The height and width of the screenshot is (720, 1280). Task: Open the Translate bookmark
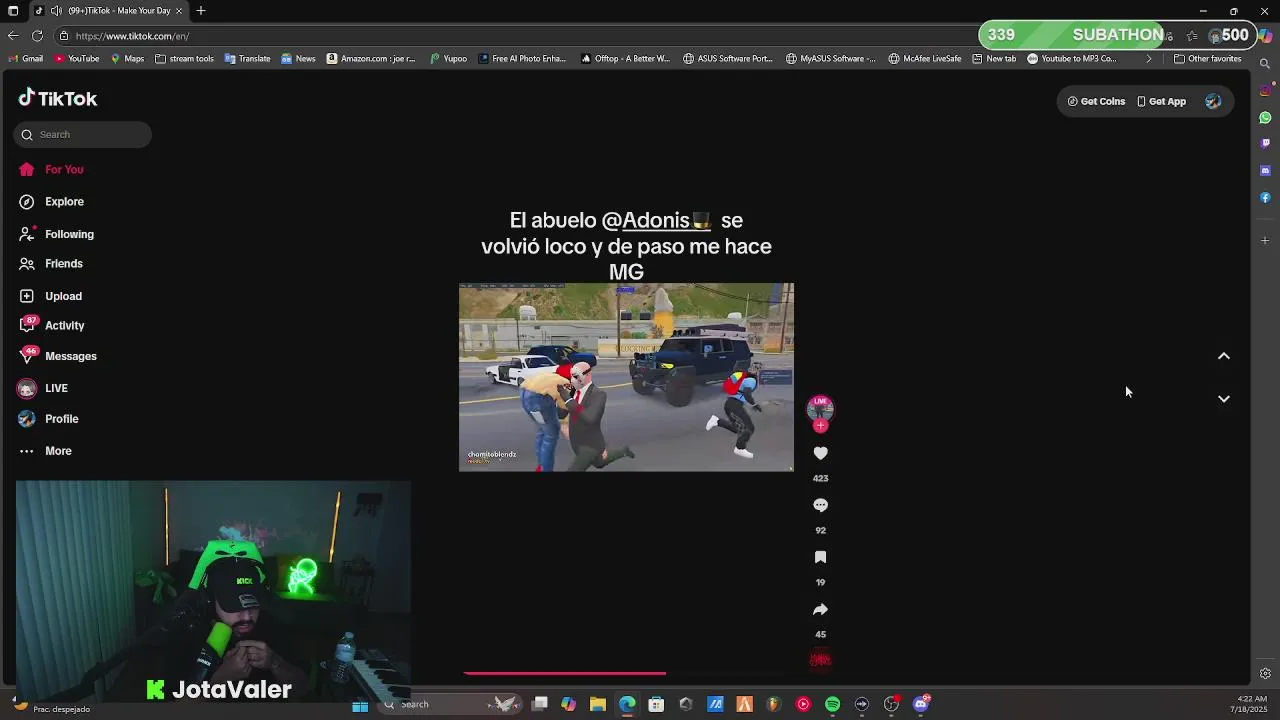coord(247,59)
